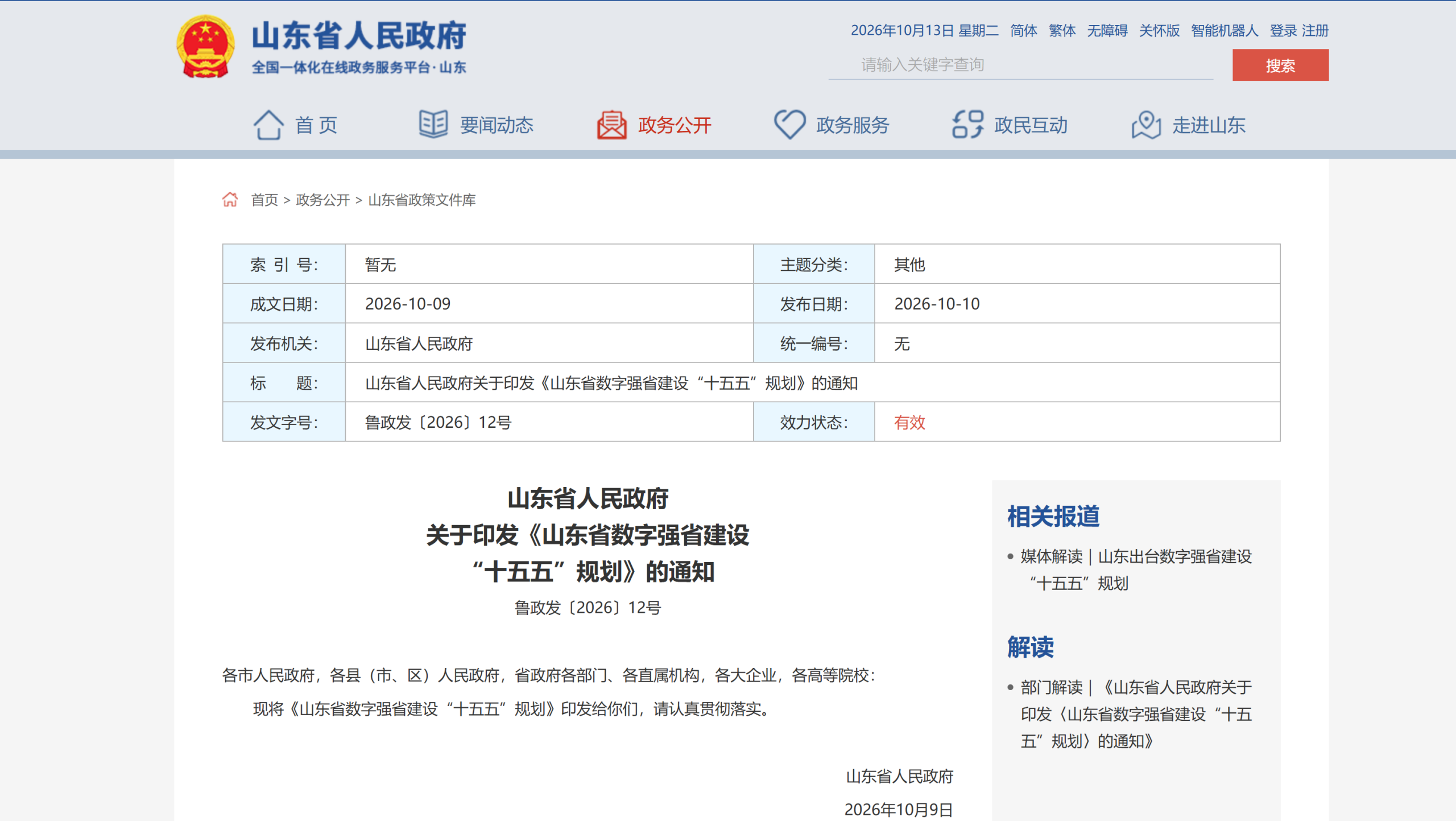Click the date 2026年10月13日 星期二 in header
Screen dimensions: 1456x821
[924, 31]
